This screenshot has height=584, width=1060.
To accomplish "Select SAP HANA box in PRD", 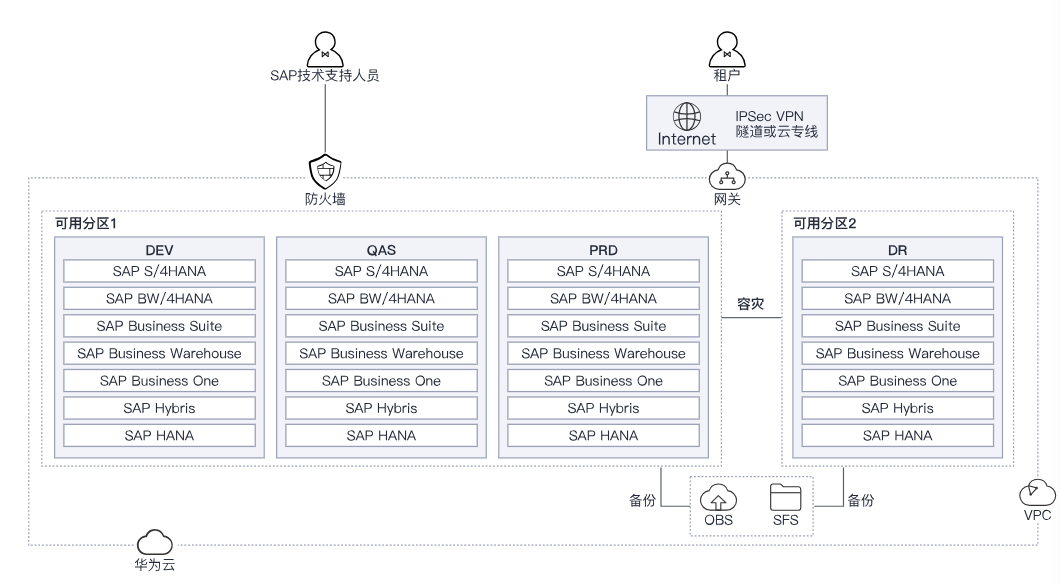I will (603, 435).
